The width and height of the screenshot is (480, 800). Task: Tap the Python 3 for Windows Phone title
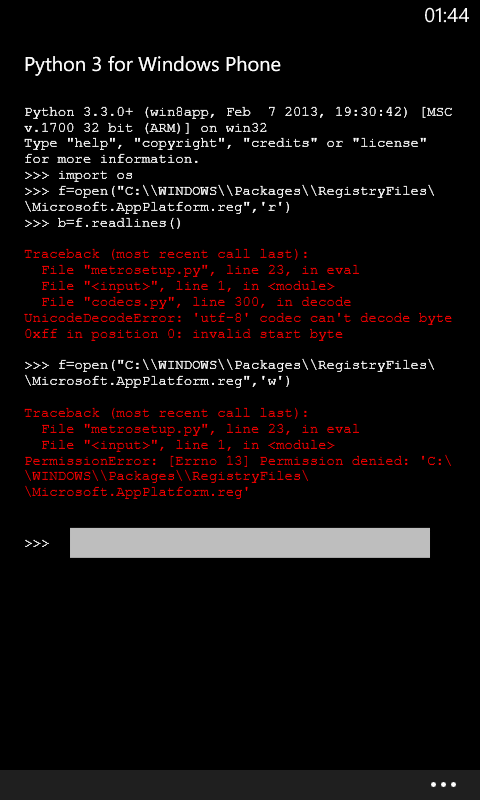(153, 65)
